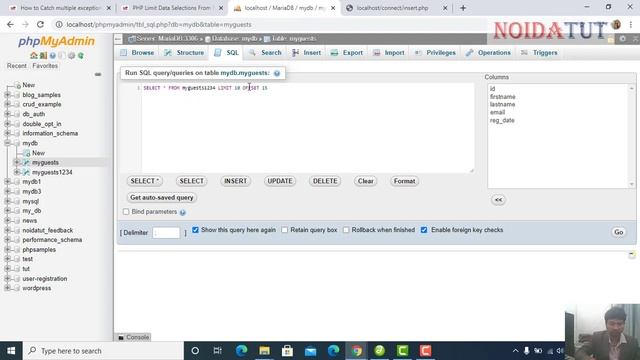
Task: Click the collapse-all link icon in sidebar
Action: (98, 74)
